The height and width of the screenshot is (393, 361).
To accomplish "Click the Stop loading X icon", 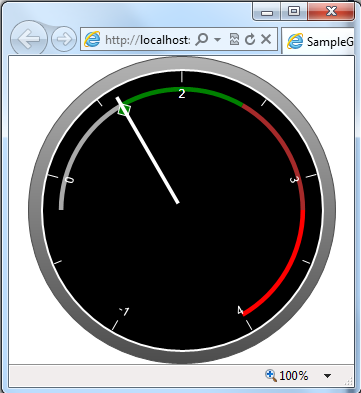I will point(266,39).
